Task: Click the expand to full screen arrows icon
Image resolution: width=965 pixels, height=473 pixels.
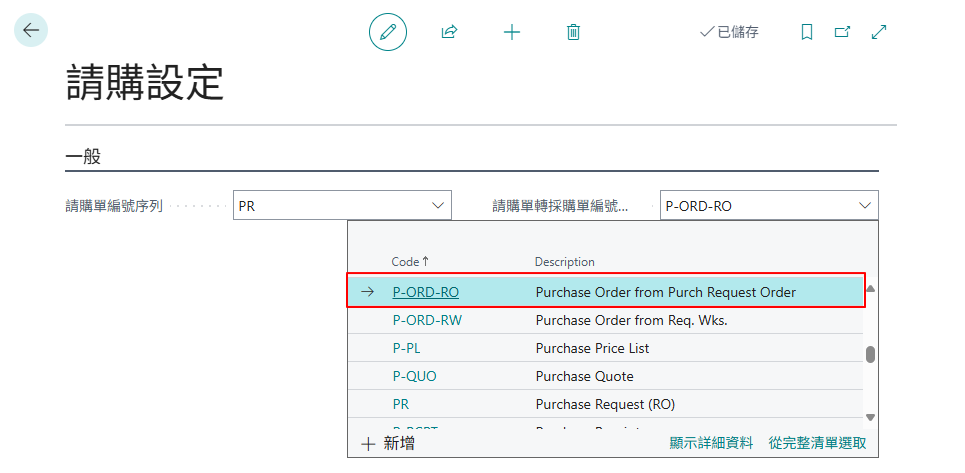Action: pos(879,32)
